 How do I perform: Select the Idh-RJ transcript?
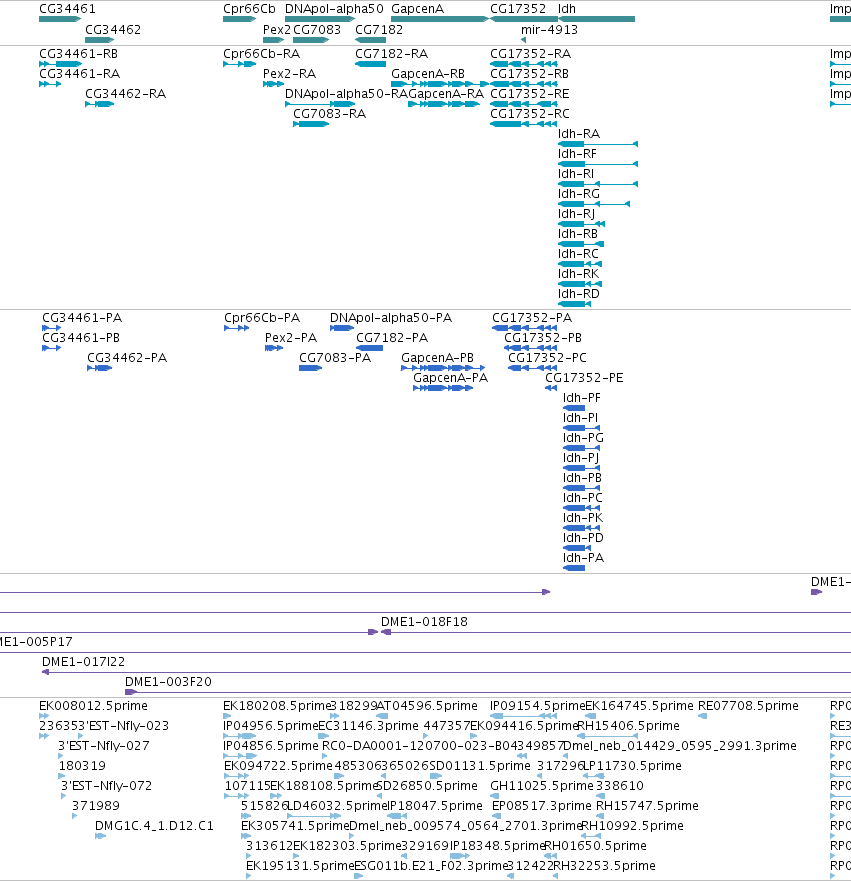581,224
